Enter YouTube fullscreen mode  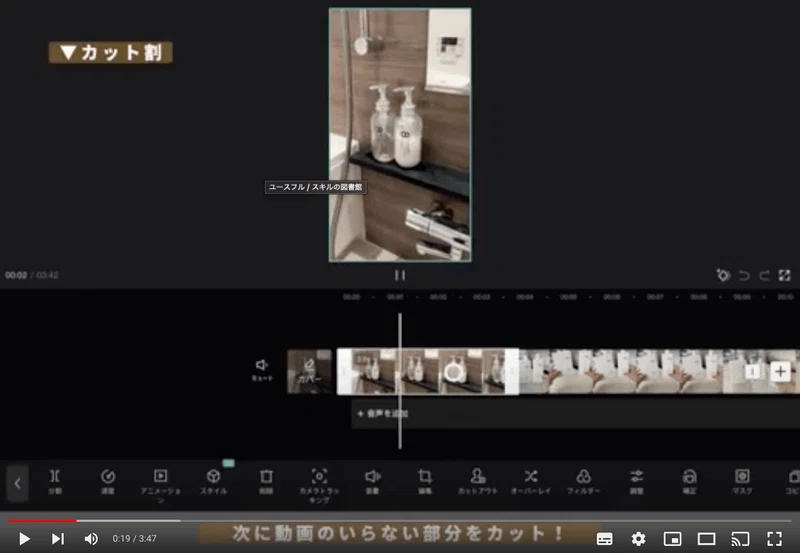[x=774, y=539]
